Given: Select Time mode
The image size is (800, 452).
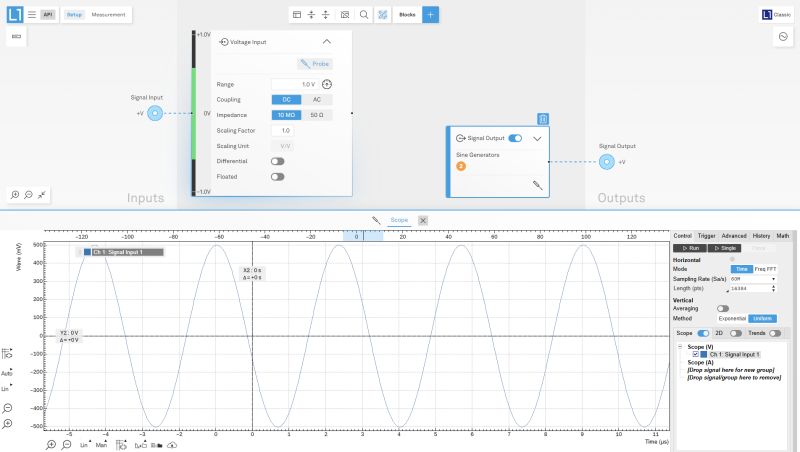Looking at the screenshot, I should [x=742, y=269].
